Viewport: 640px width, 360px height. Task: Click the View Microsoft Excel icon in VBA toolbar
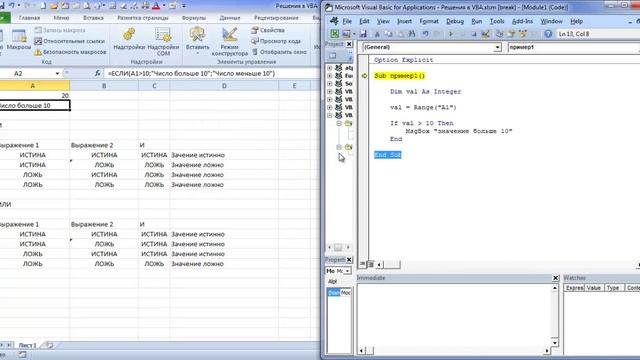click(x=335, y=34)
